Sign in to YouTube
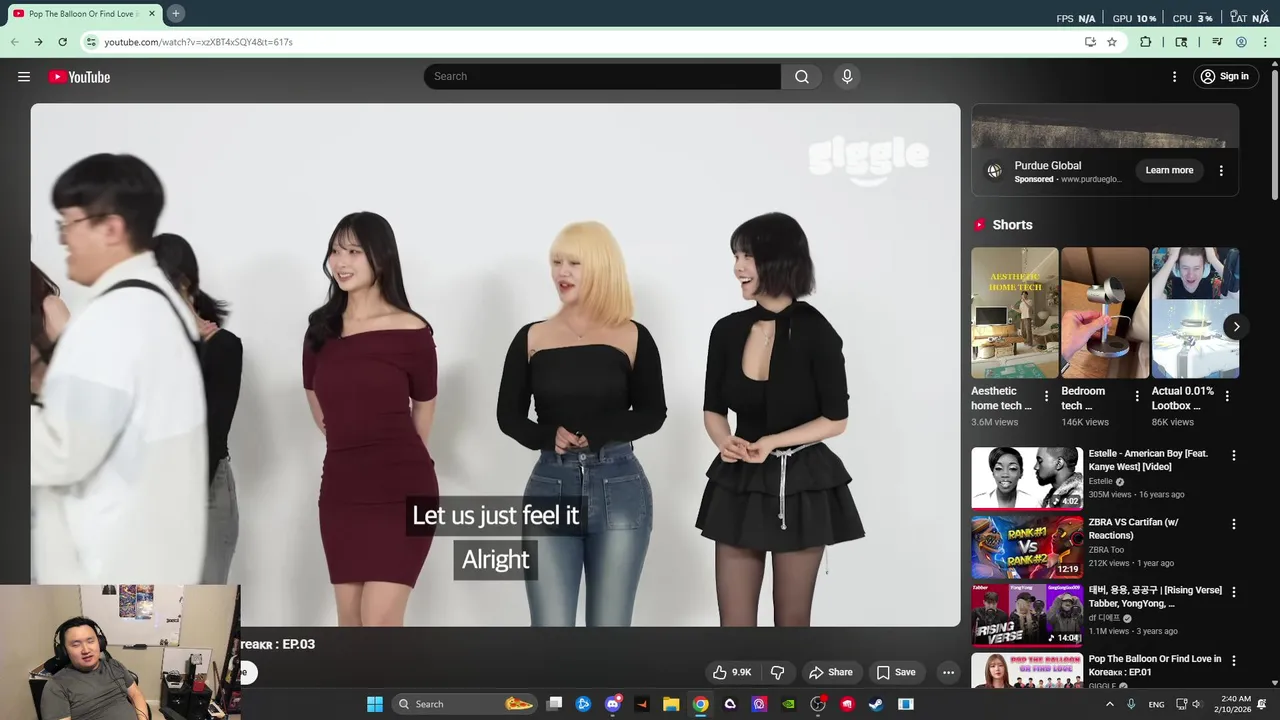1280x720 pixels. coord(1225,77)
